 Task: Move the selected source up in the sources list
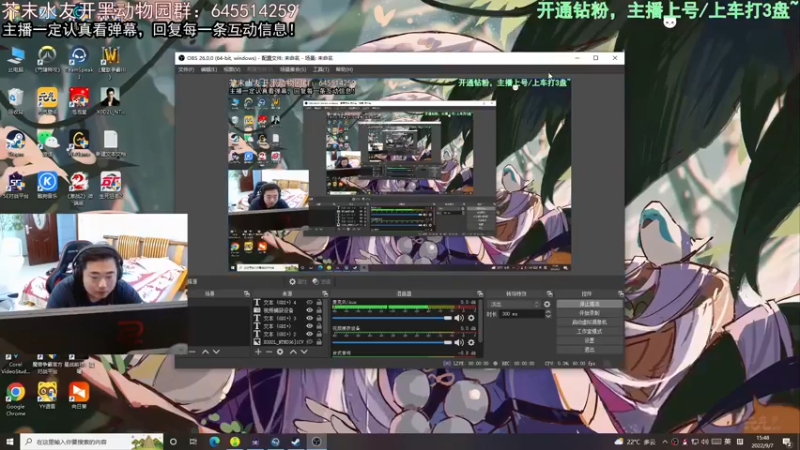[x=293, y=352]
